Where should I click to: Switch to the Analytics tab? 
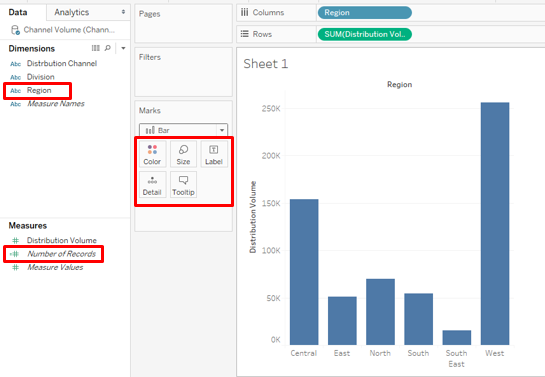tap(72, 13)
